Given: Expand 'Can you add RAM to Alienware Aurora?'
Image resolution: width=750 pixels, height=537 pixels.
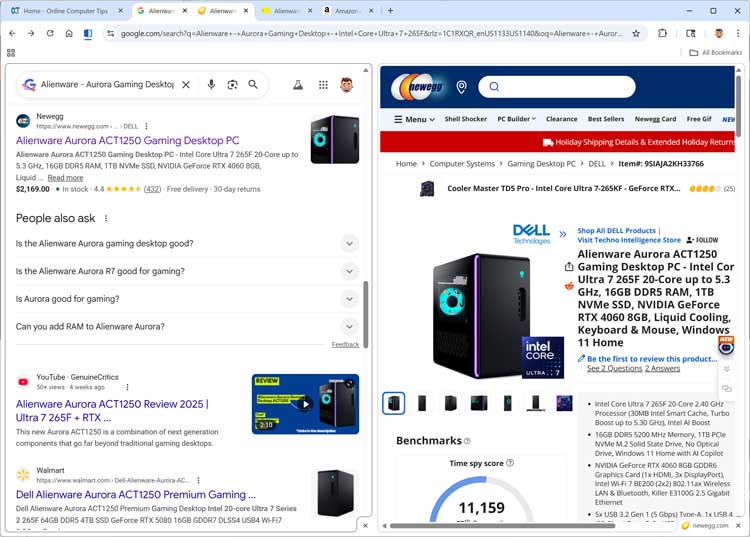Looking at the screenshot, I should tap(350, 327).
